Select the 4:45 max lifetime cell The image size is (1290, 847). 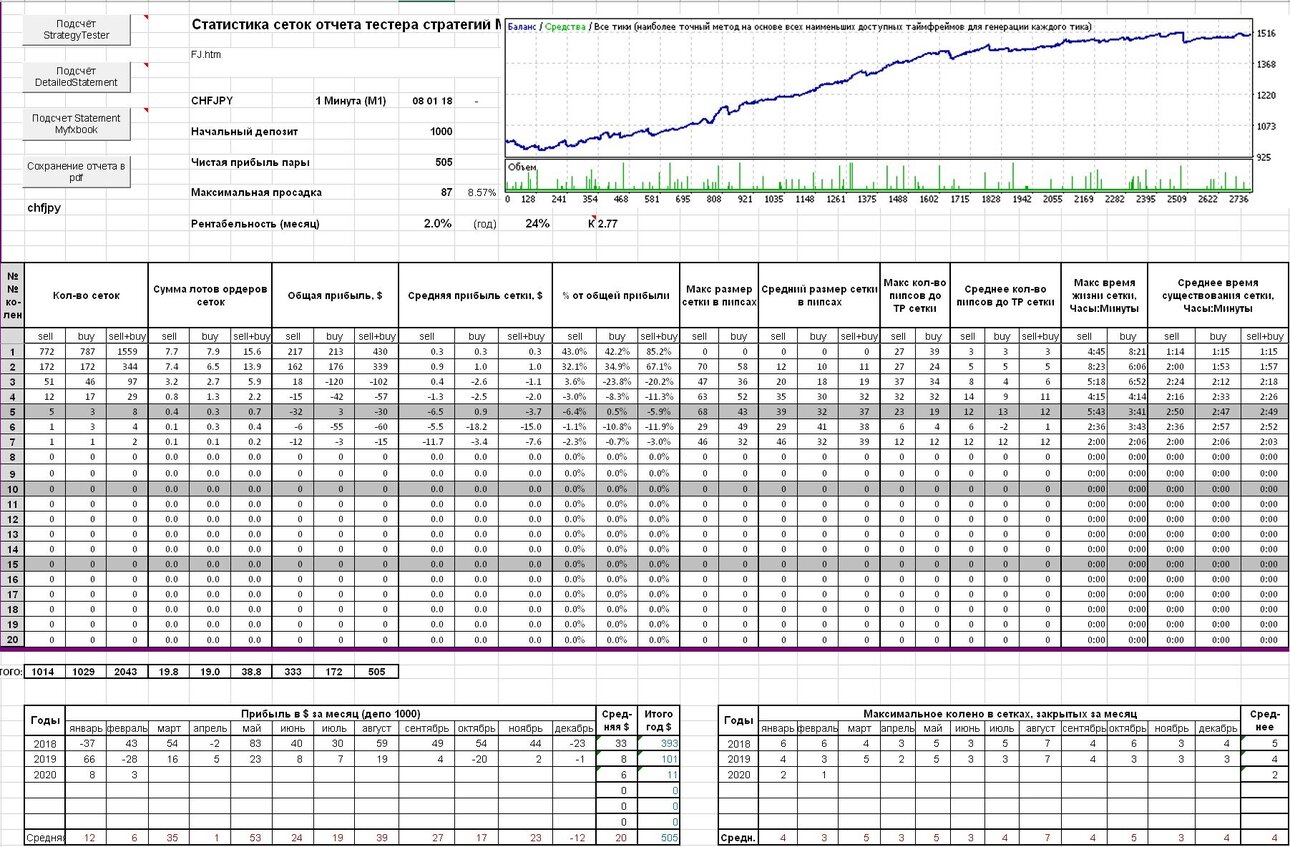(x=1082, y=352)
